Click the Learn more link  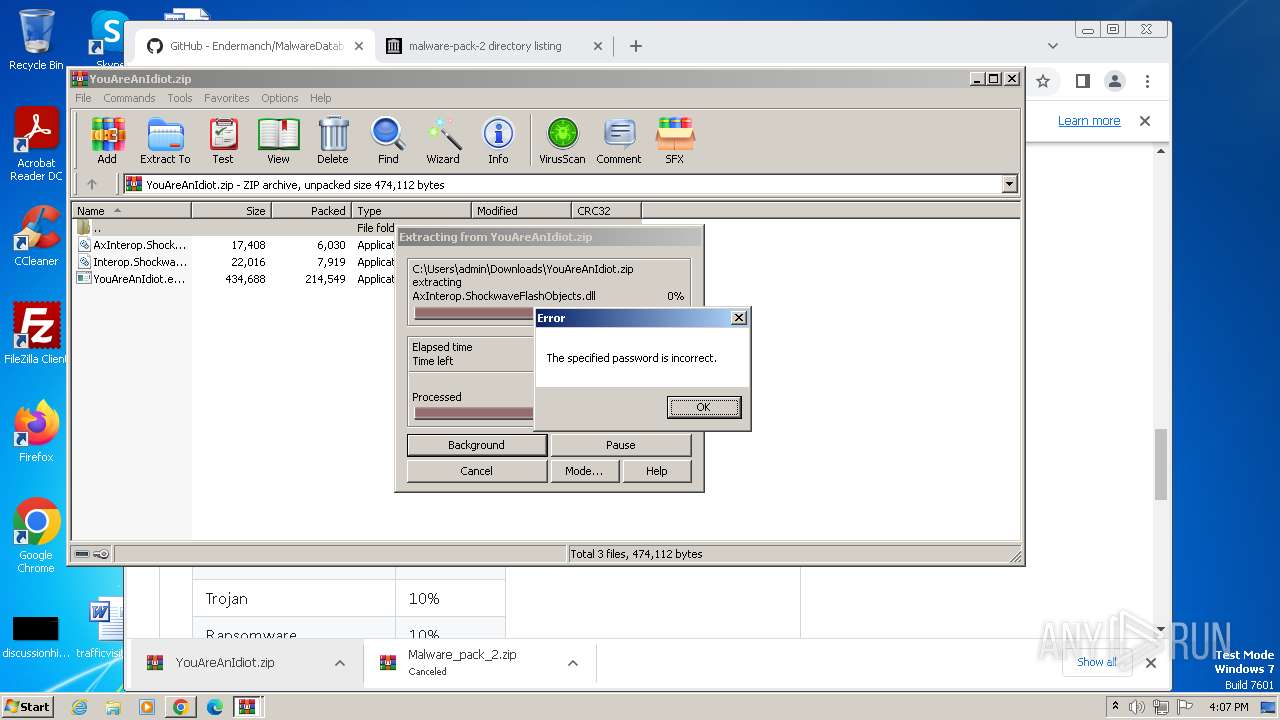pos(1089,121)
